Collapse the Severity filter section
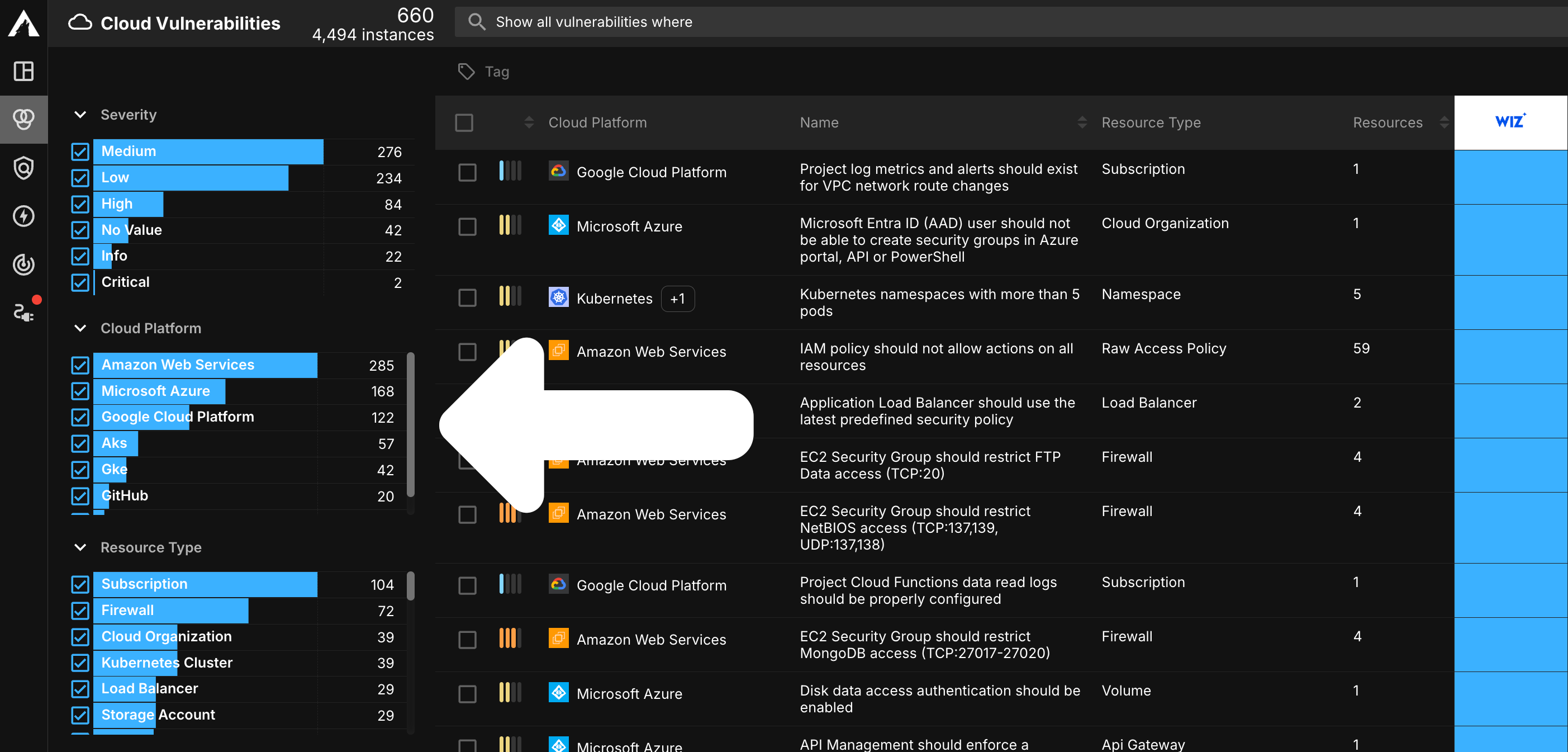The width and height of the screenshot is (1568, 752). click(x=80, y=115)
